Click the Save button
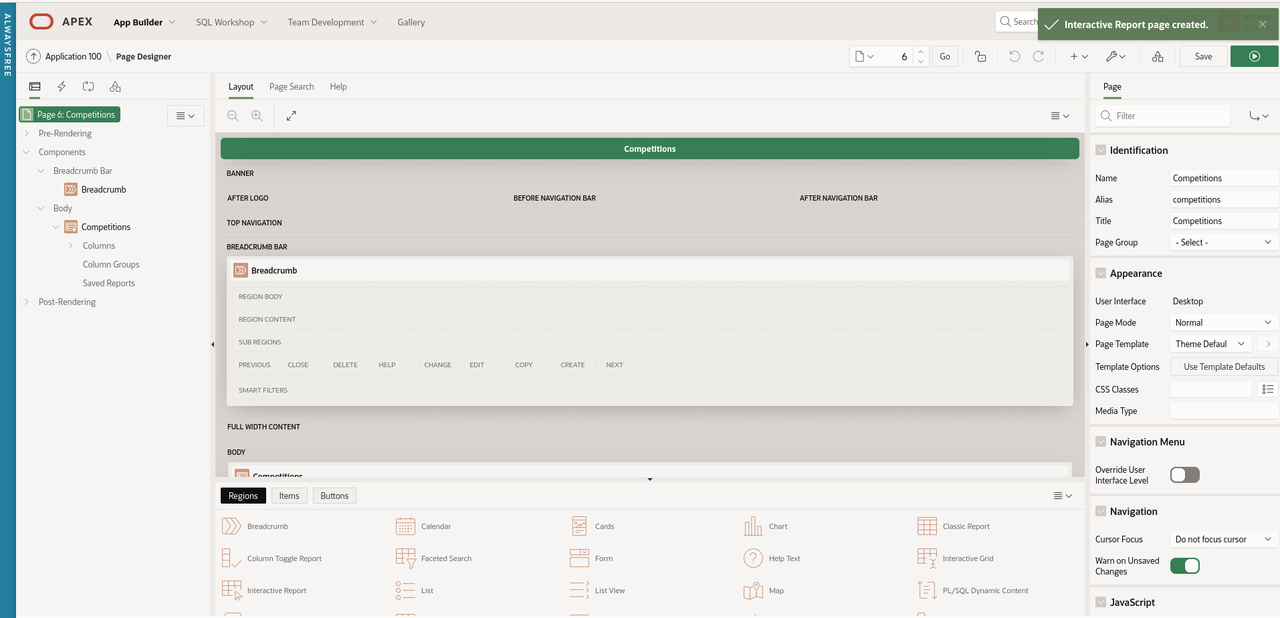The height and width of the screenshot is (618, 1280). click(x=1203, y=57)
